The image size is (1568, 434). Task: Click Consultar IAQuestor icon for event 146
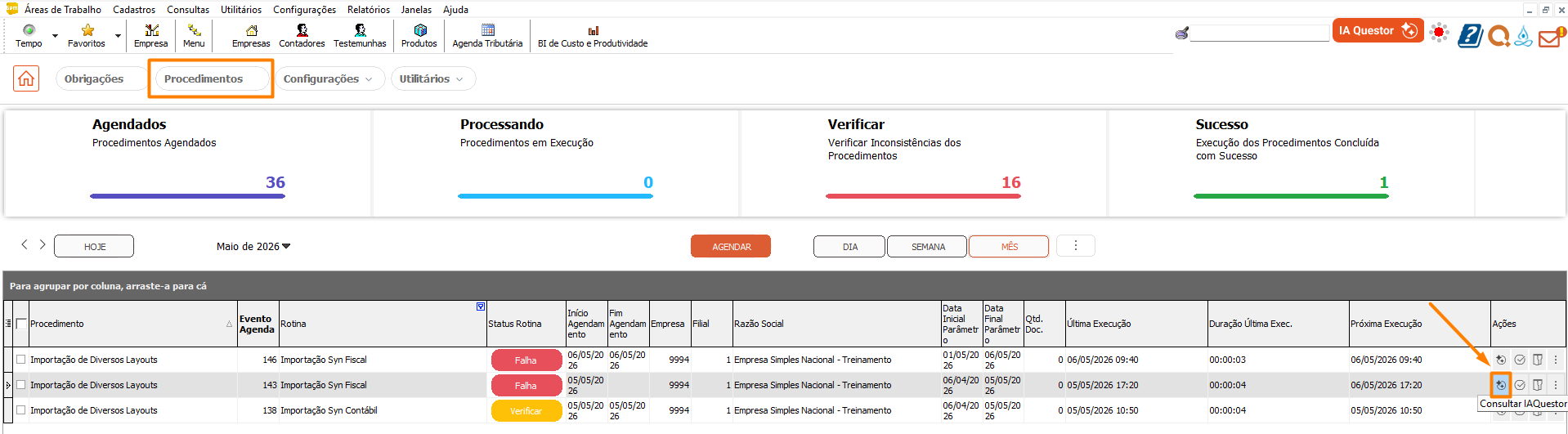point(1500,360)
